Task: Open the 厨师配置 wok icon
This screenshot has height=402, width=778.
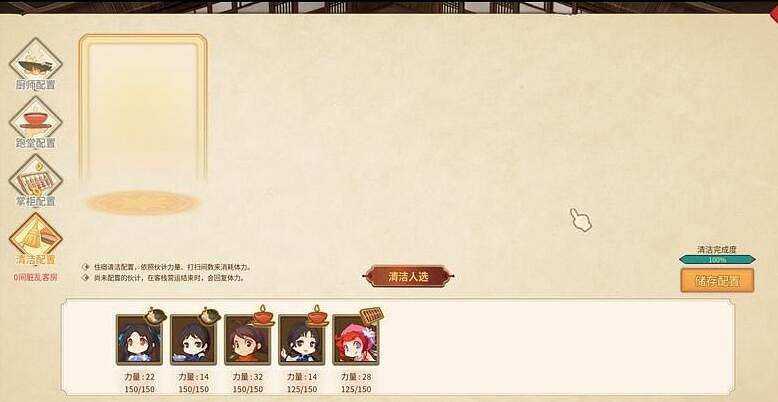Action: [x=36, y=62]
